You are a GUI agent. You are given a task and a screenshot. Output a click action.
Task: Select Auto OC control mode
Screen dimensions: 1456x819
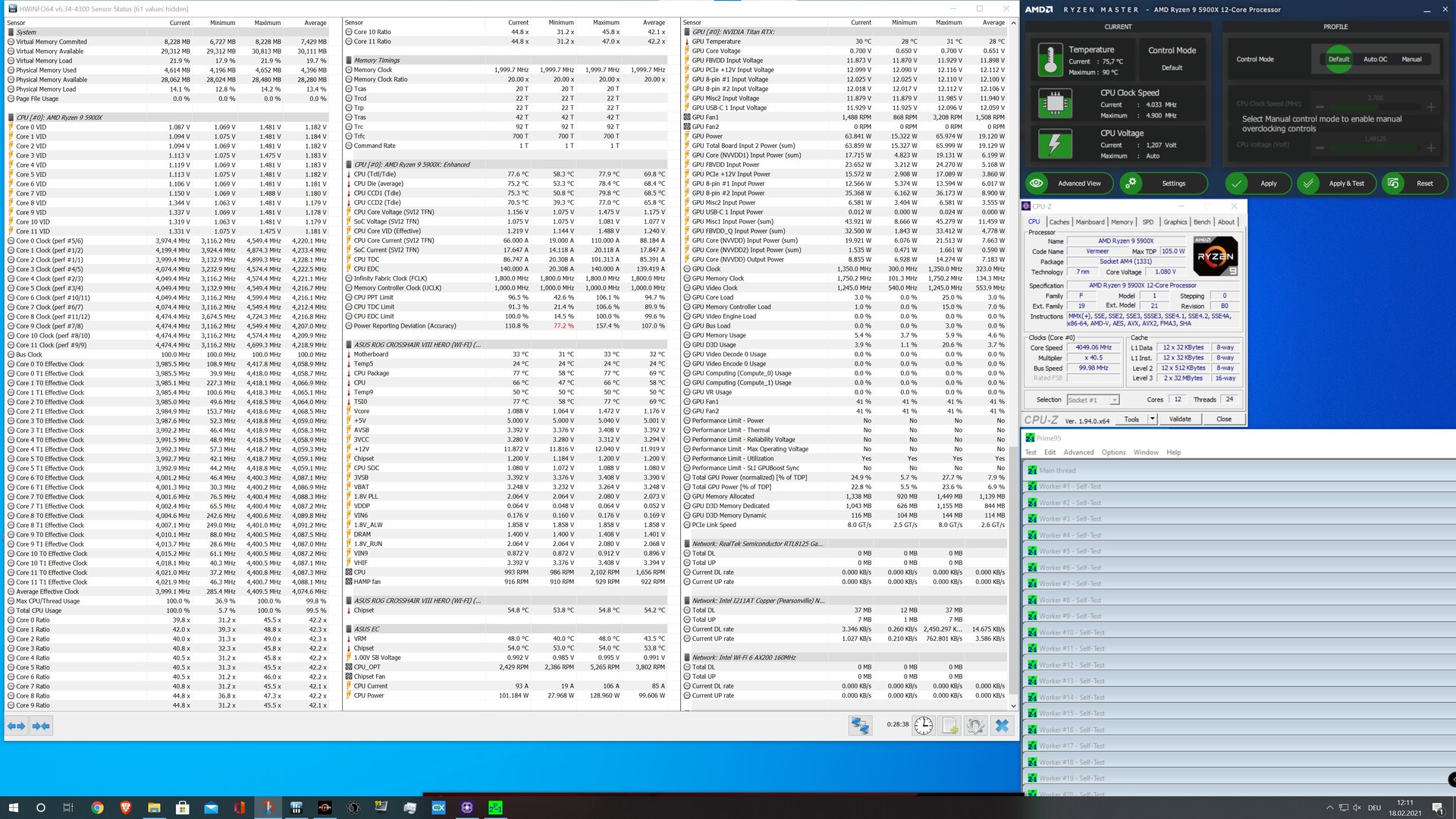(1375, 59)
